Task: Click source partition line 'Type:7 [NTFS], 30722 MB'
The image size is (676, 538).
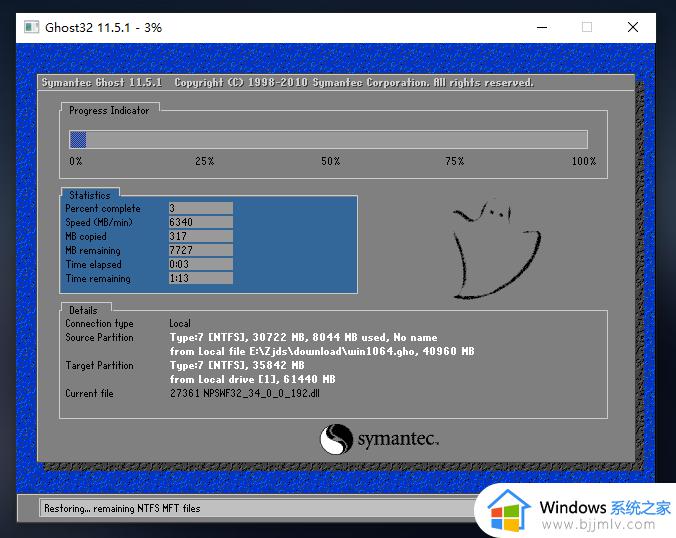Action: tap(304, 337)
